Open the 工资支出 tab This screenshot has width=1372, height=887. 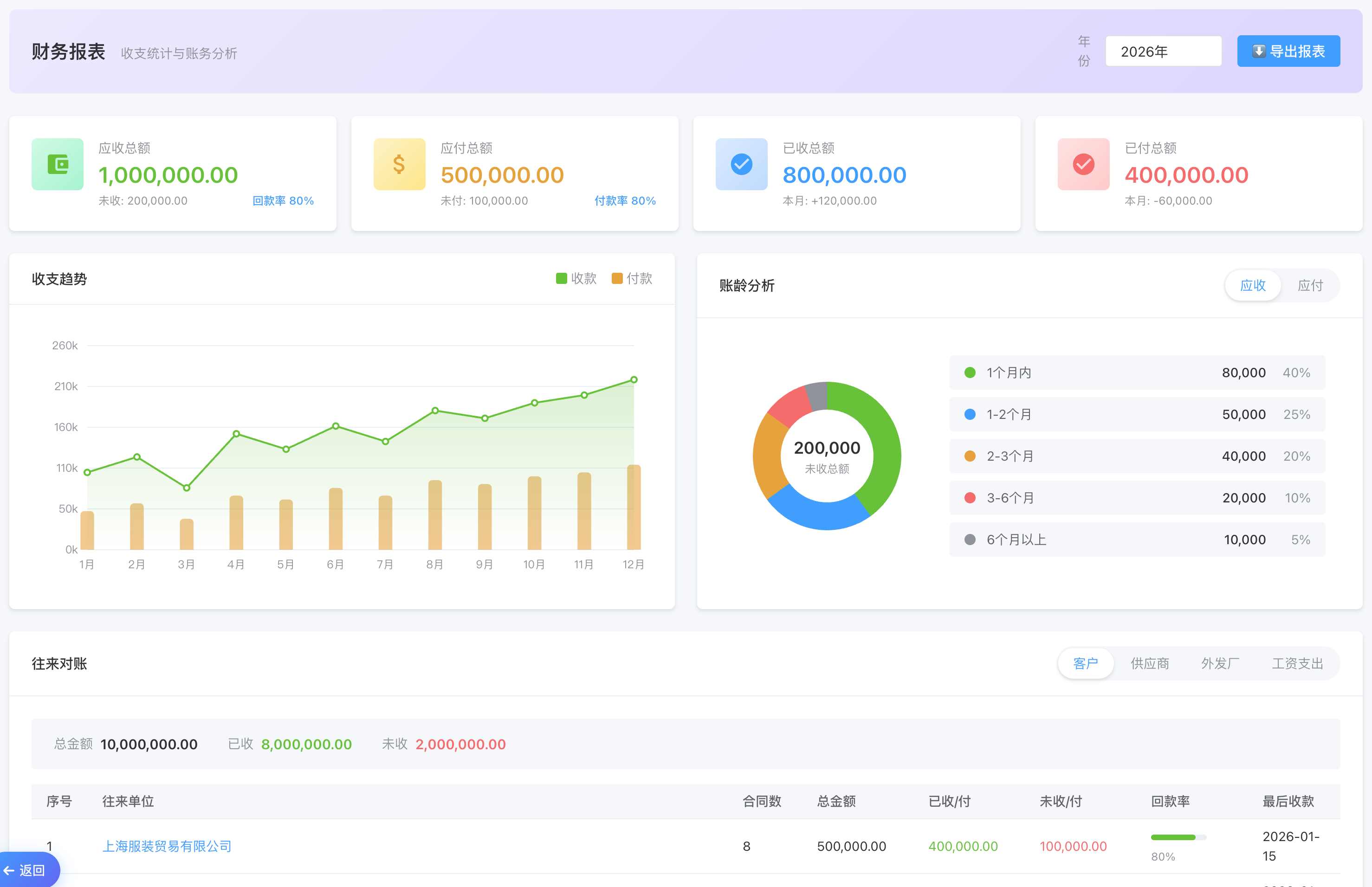coord(1297,663)
